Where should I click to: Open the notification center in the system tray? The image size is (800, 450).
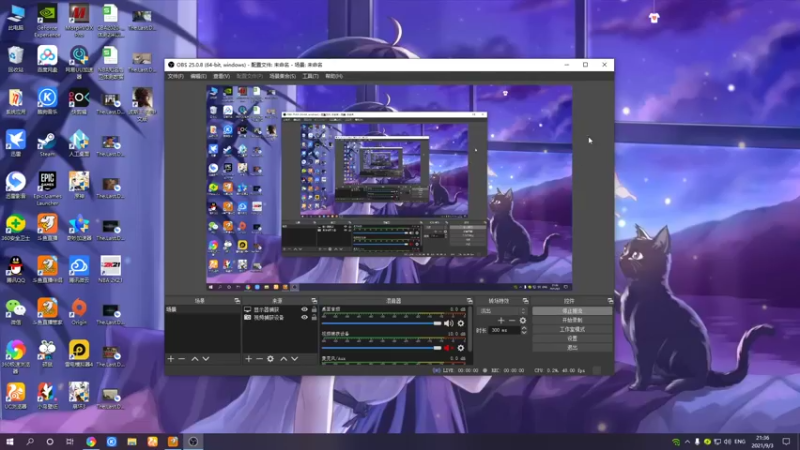(786, 441)
